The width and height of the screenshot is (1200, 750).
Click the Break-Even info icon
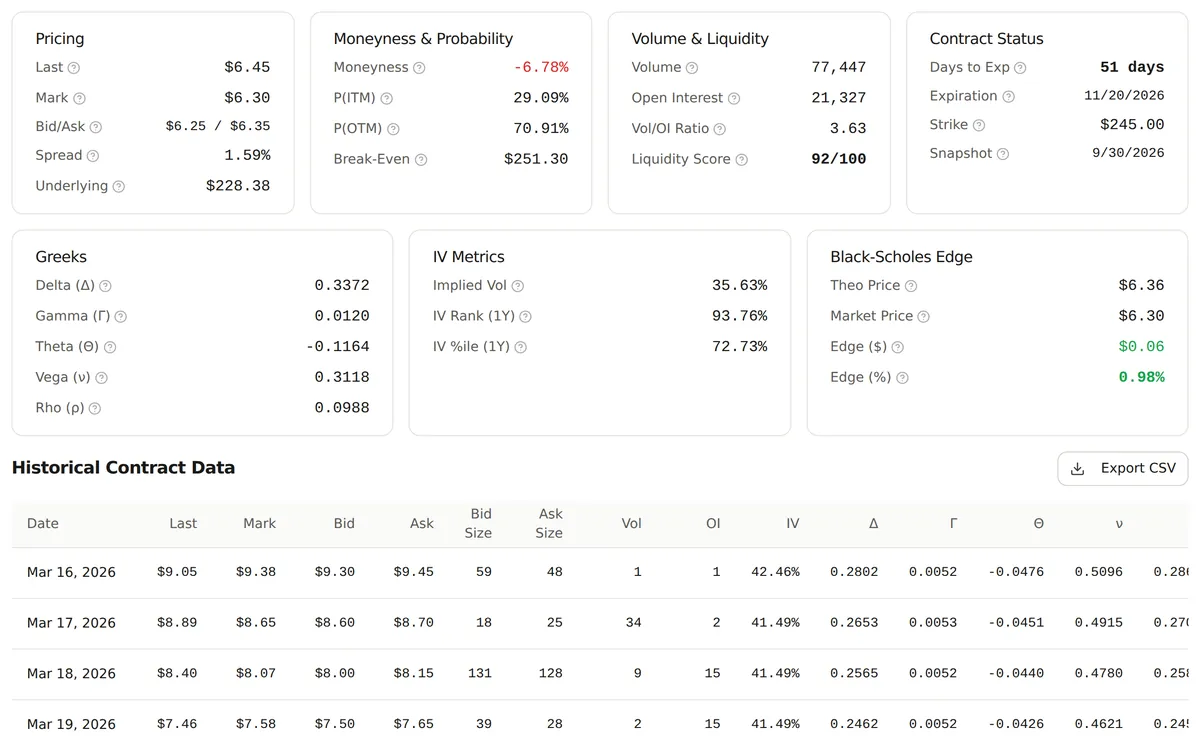(421, 160)
